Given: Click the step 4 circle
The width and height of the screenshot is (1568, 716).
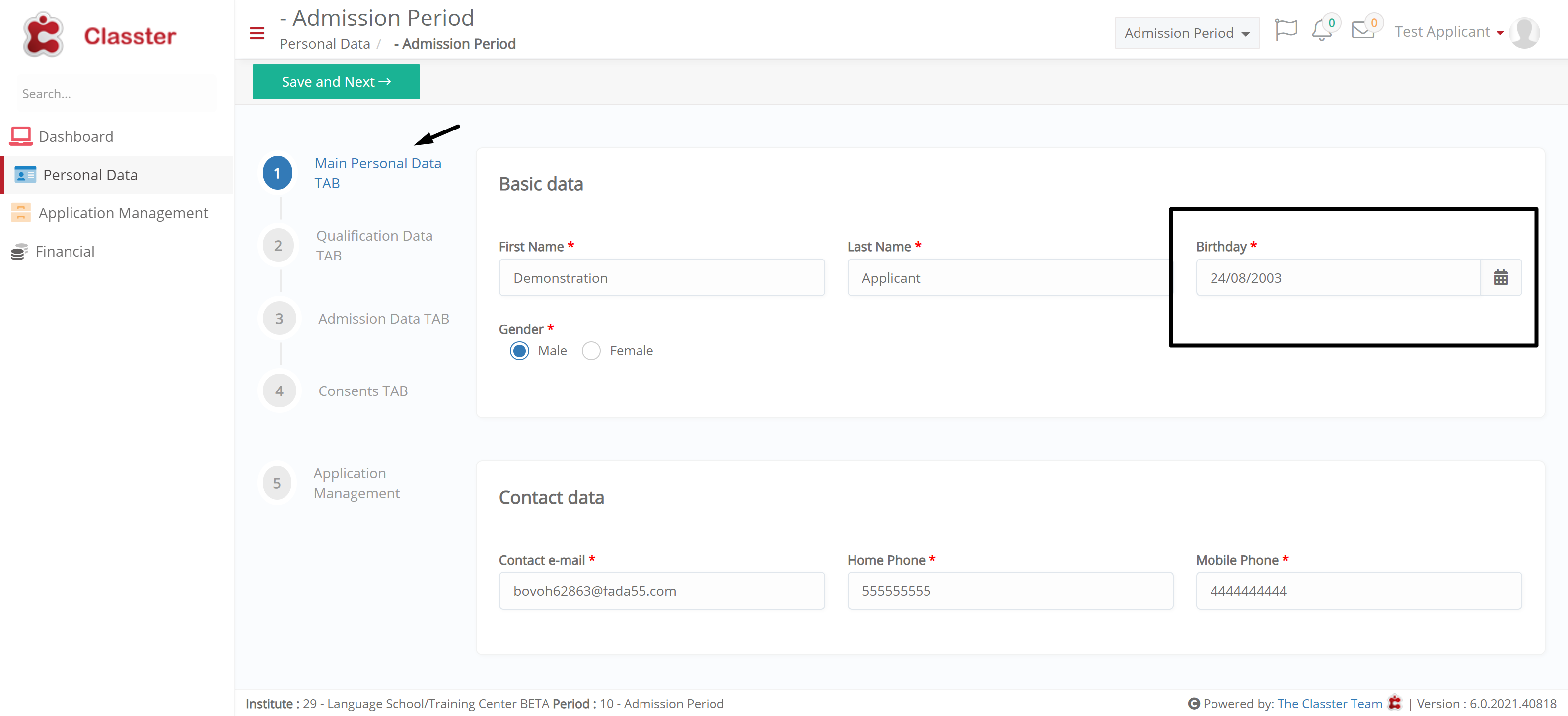Looking at the screenshot, I should coord(279,391).
